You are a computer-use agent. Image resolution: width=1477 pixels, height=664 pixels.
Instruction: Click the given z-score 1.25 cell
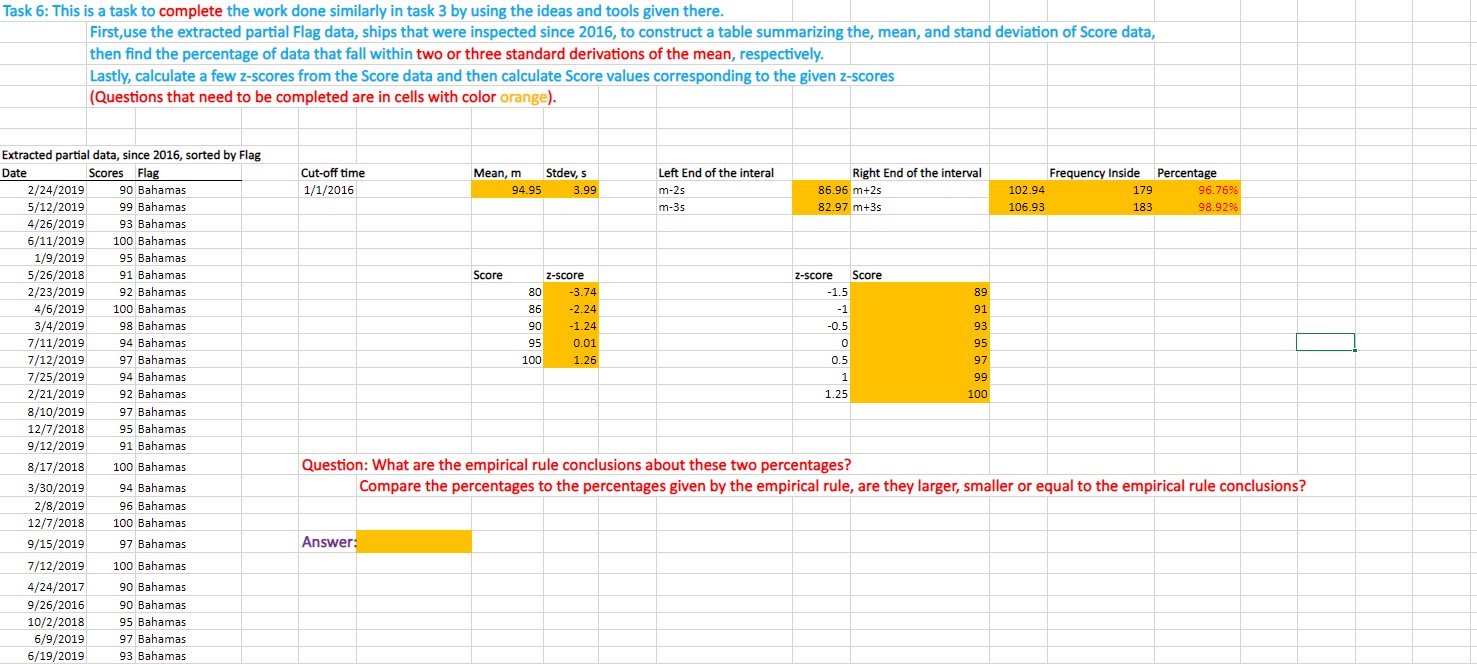point(820,394)
